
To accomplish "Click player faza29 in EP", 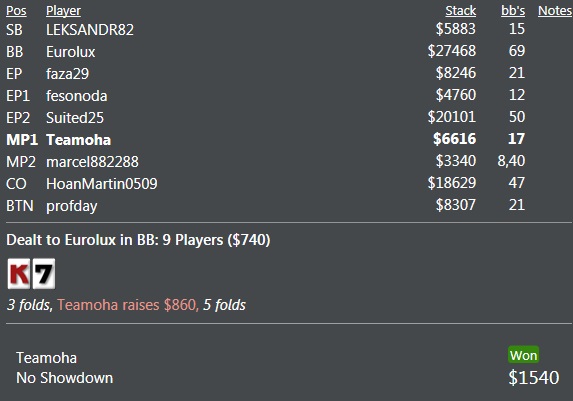I will pyautogui.click(x=68, y=73).
